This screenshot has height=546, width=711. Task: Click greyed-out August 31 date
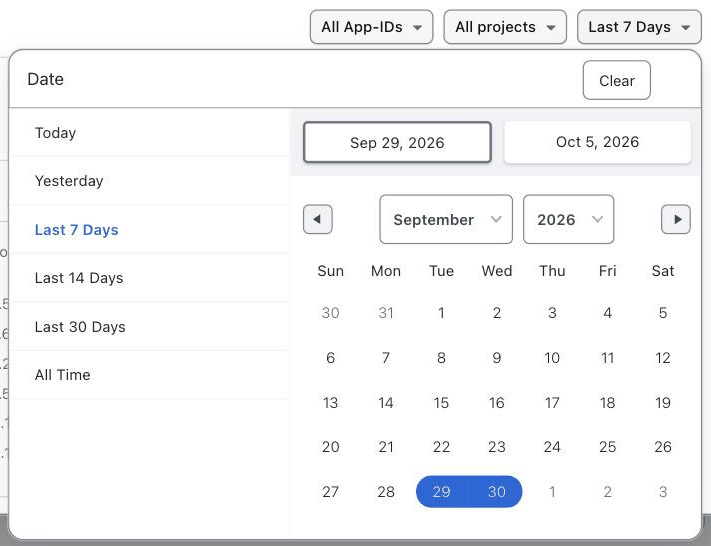pyautogui.click(x=386, y=313)
